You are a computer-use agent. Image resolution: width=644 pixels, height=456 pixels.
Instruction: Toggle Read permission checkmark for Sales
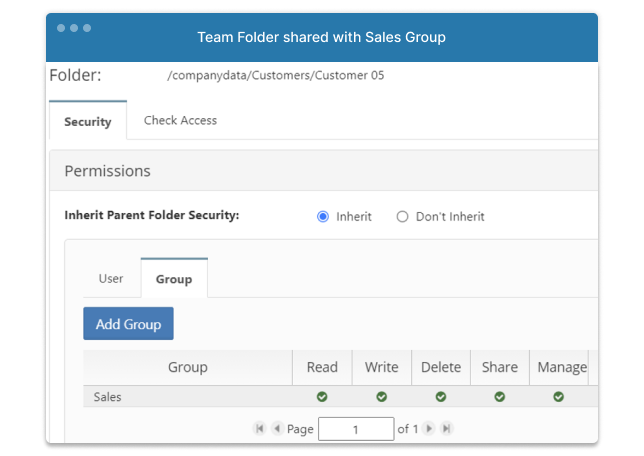tap(322, 396)
